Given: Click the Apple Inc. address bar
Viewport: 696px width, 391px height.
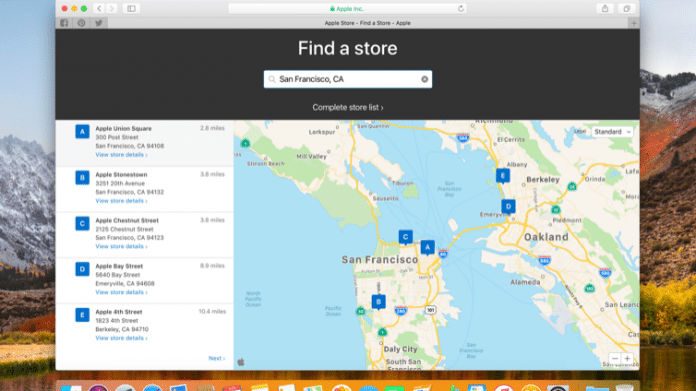Looking at the screenshot, I should pyautogui.click(x=347, y=8).
